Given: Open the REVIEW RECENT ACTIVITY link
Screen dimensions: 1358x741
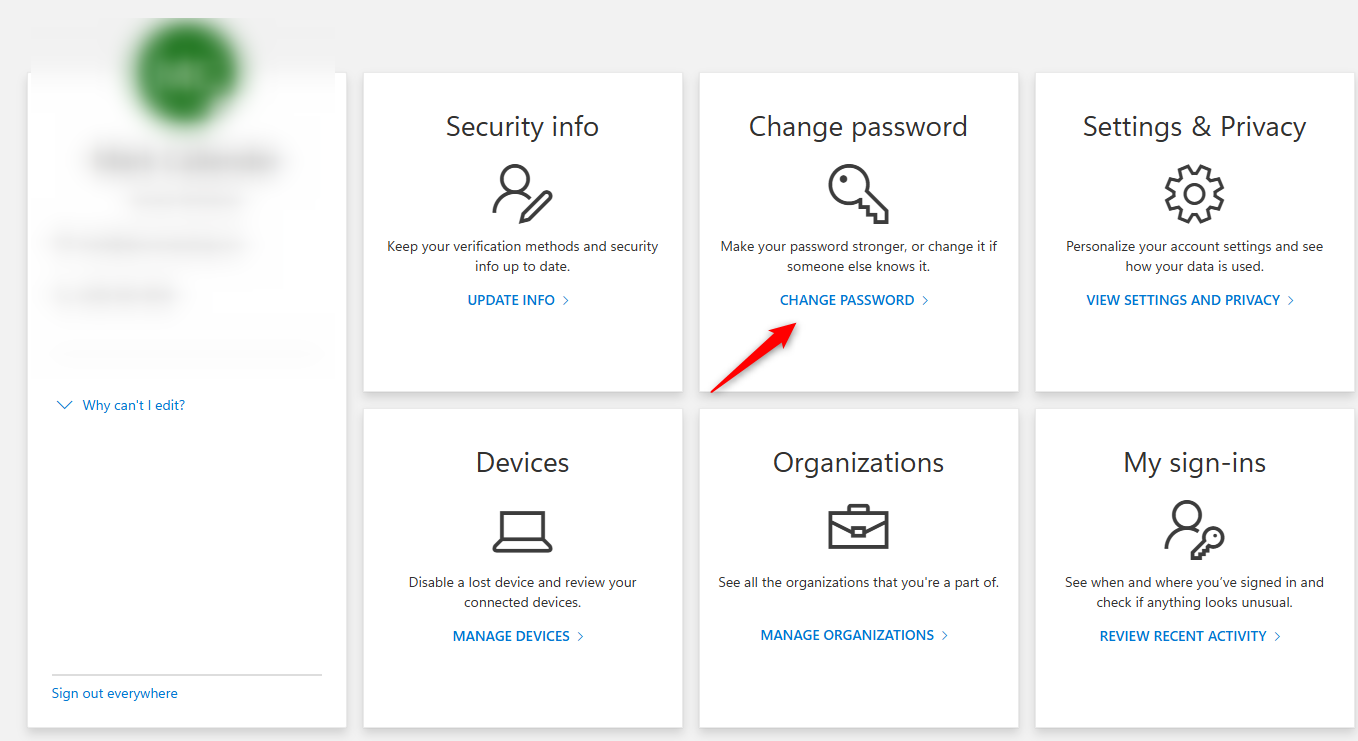Looking at the screenshot, I should pyautogui.click(x=1183, y=636).
